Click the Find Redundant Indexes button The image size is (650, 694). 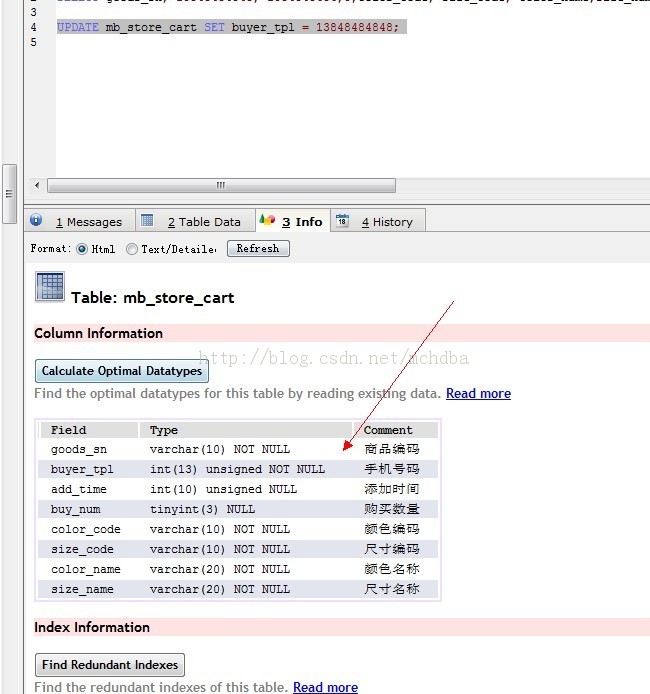pyautogui.click(x=110, y=665)
